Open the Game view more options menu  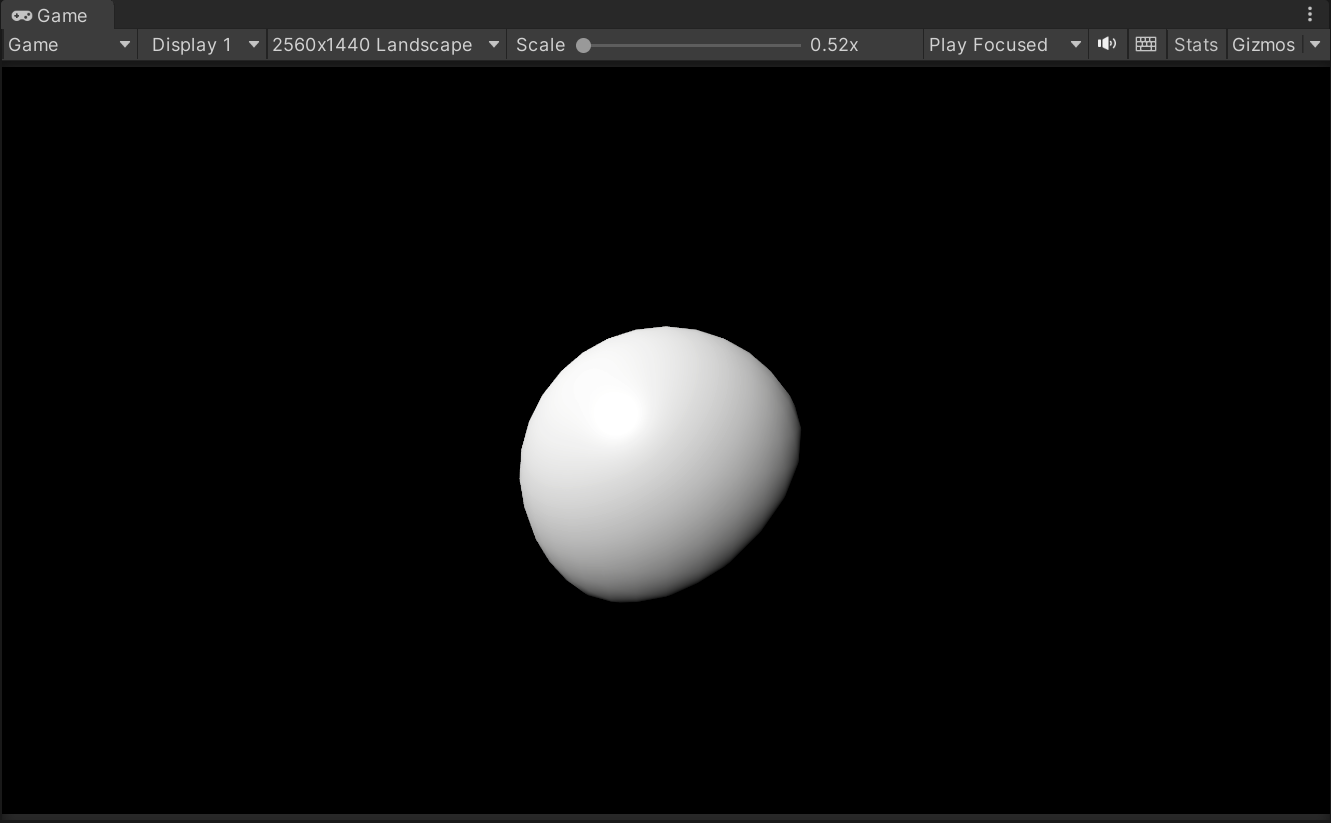(1310, 14)
